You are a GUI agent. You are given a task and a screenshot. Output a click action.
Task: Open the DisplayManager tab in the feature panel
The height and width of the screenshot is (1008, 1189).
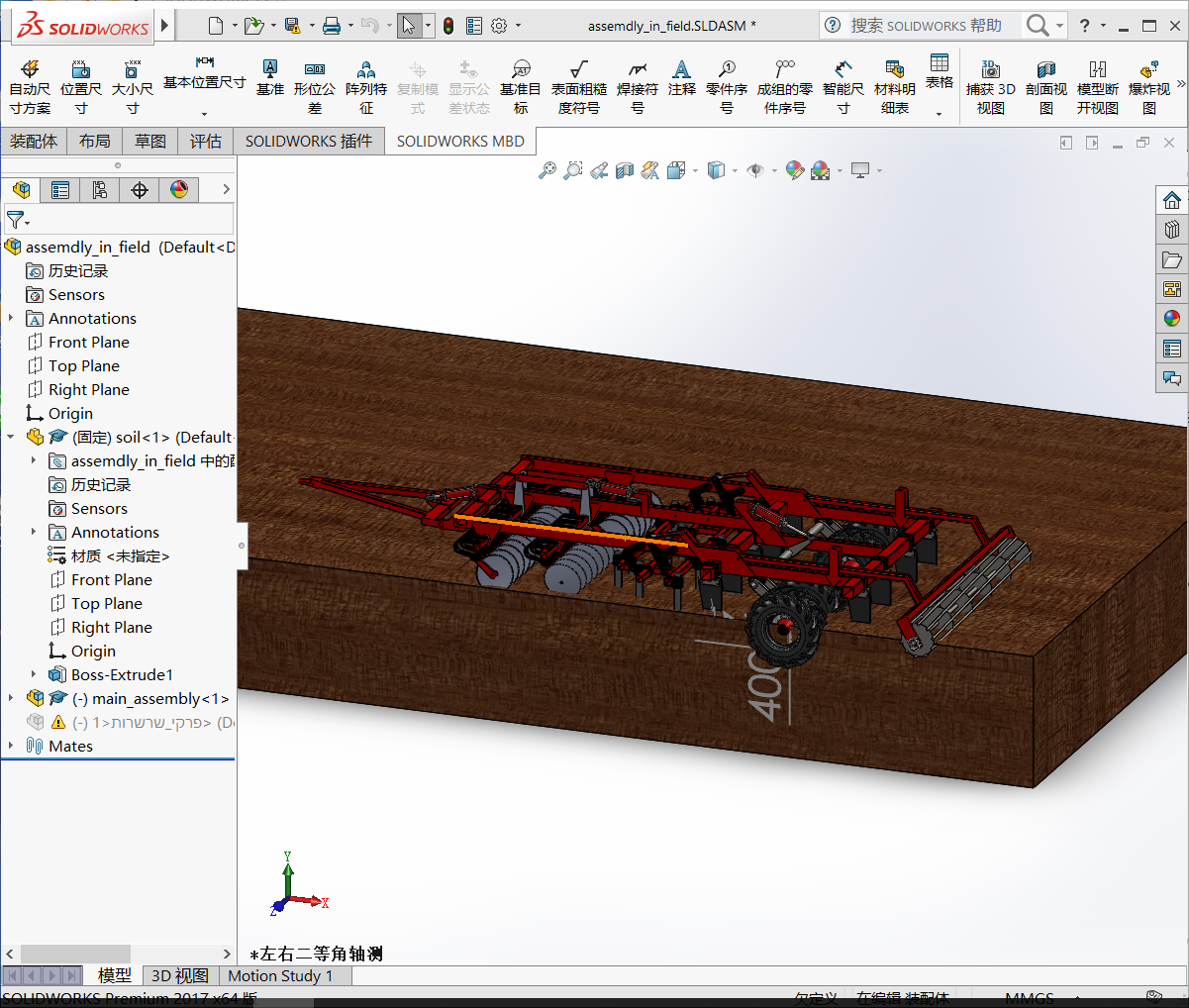[x=179, y=189]
